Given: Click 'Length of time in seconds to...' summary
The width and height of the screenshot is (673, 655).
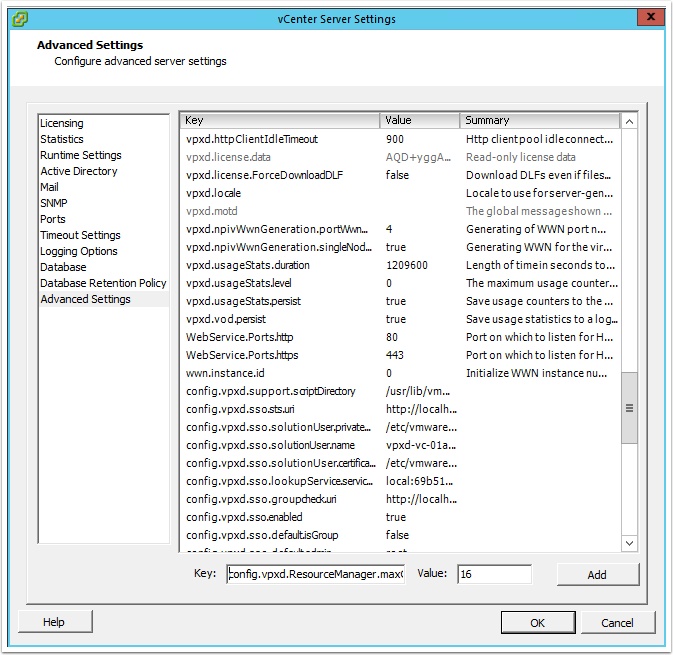Looking at the screenshot, I should 540,265.
